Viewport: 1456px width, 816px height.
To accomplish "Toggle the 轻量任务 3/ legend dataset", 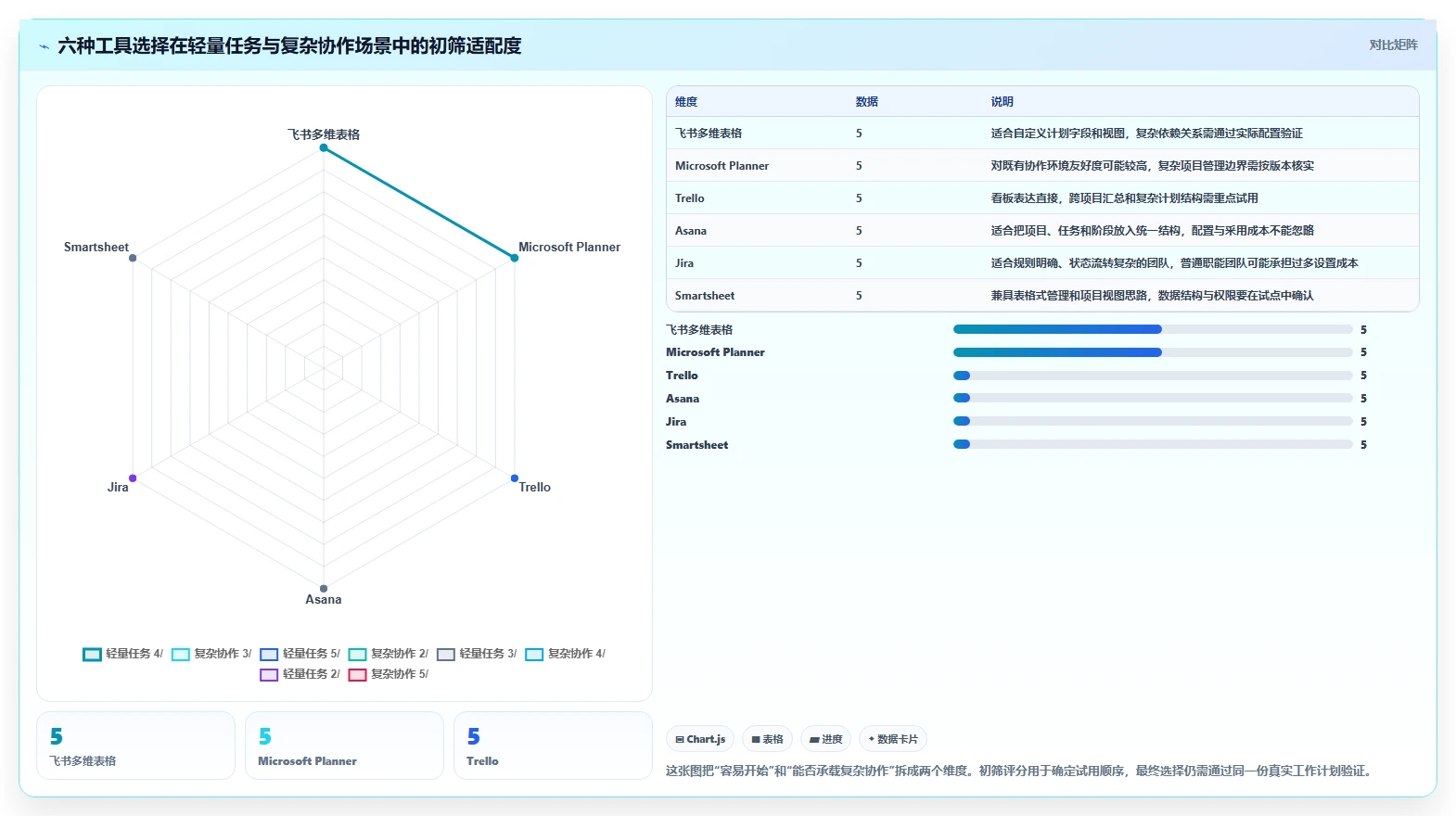I will point(477,654).
